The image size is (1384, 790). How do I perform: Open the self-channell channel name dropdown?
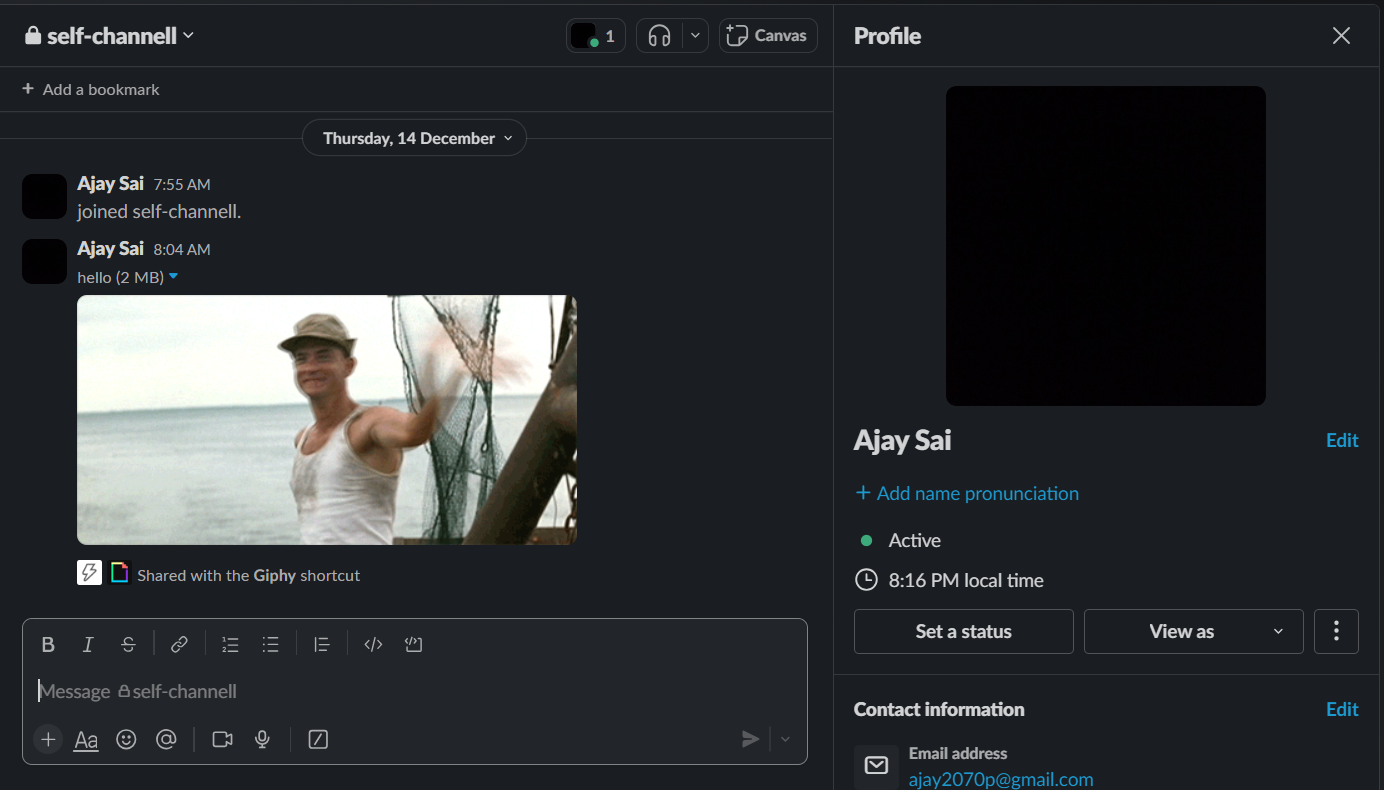[110, 36]
